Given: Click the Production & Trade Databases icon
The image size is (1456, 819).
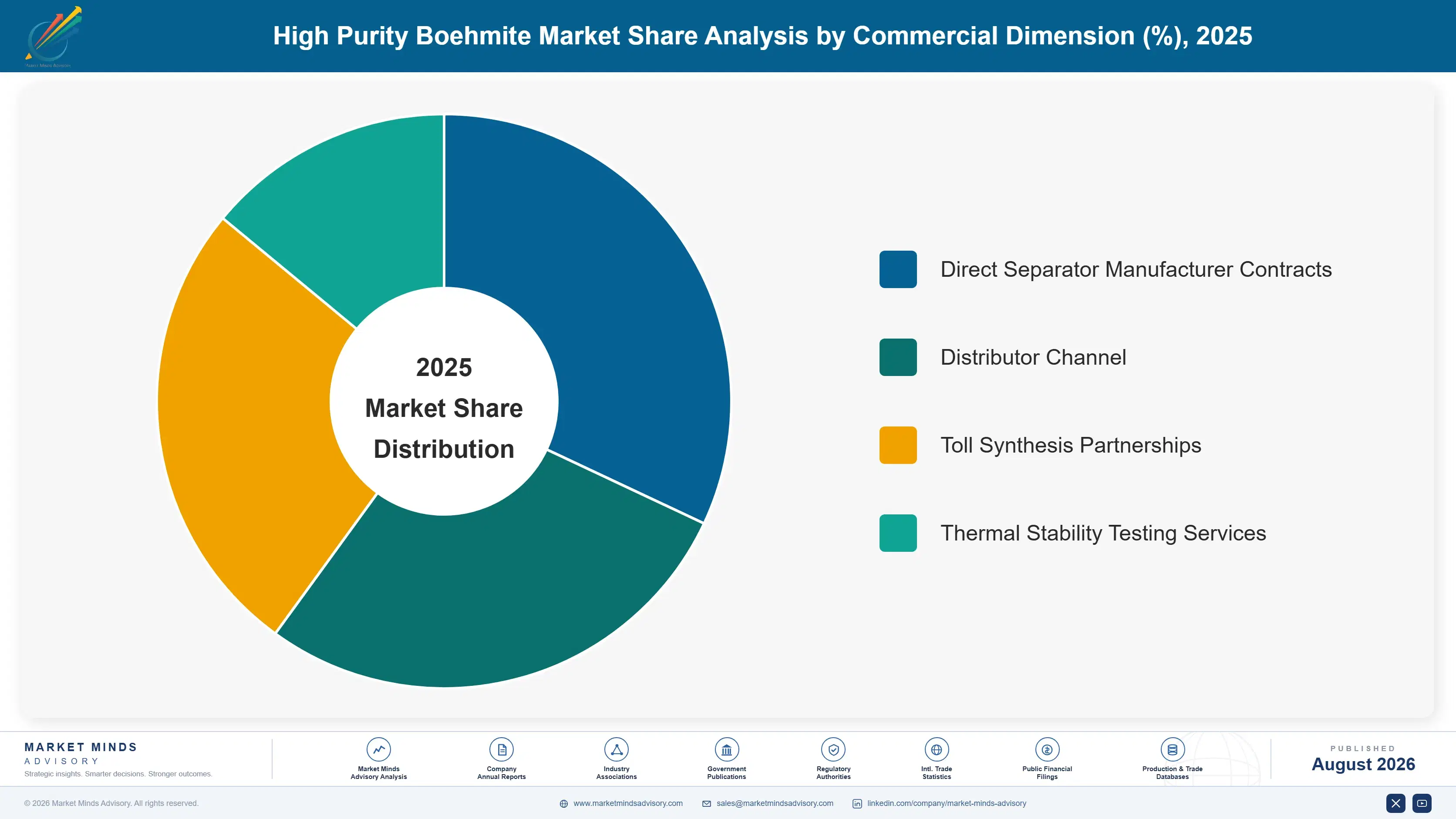Looking at the screenshot, I should pyautogui.click(x=1172, y=749).
